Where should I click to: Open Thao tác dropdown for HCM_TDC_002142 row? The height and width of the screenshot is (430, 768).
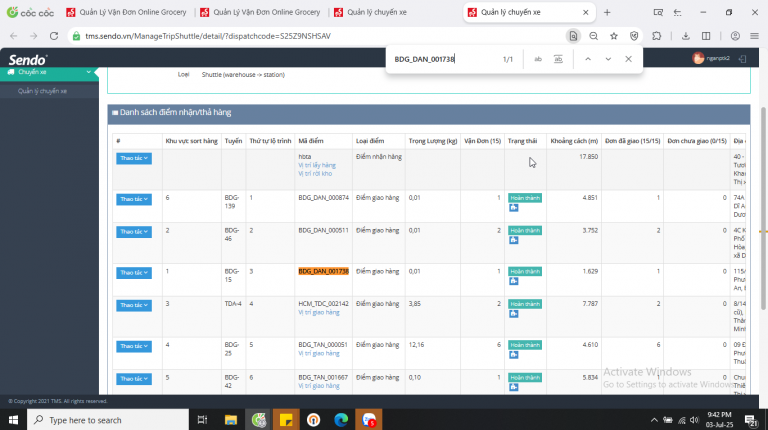click(134, 305)
